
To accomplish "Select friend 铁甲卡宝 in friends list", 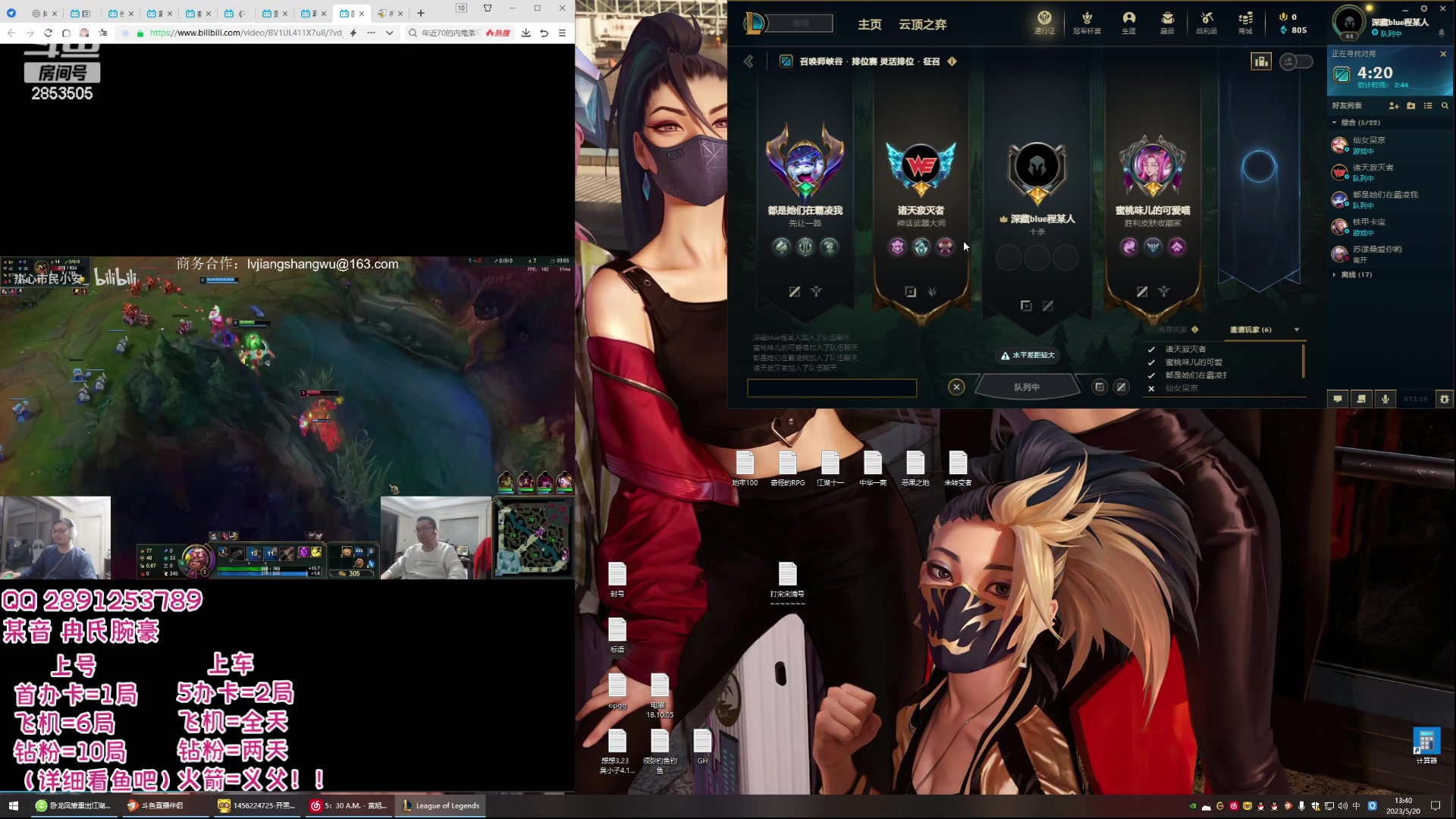I will [1389, 227].
